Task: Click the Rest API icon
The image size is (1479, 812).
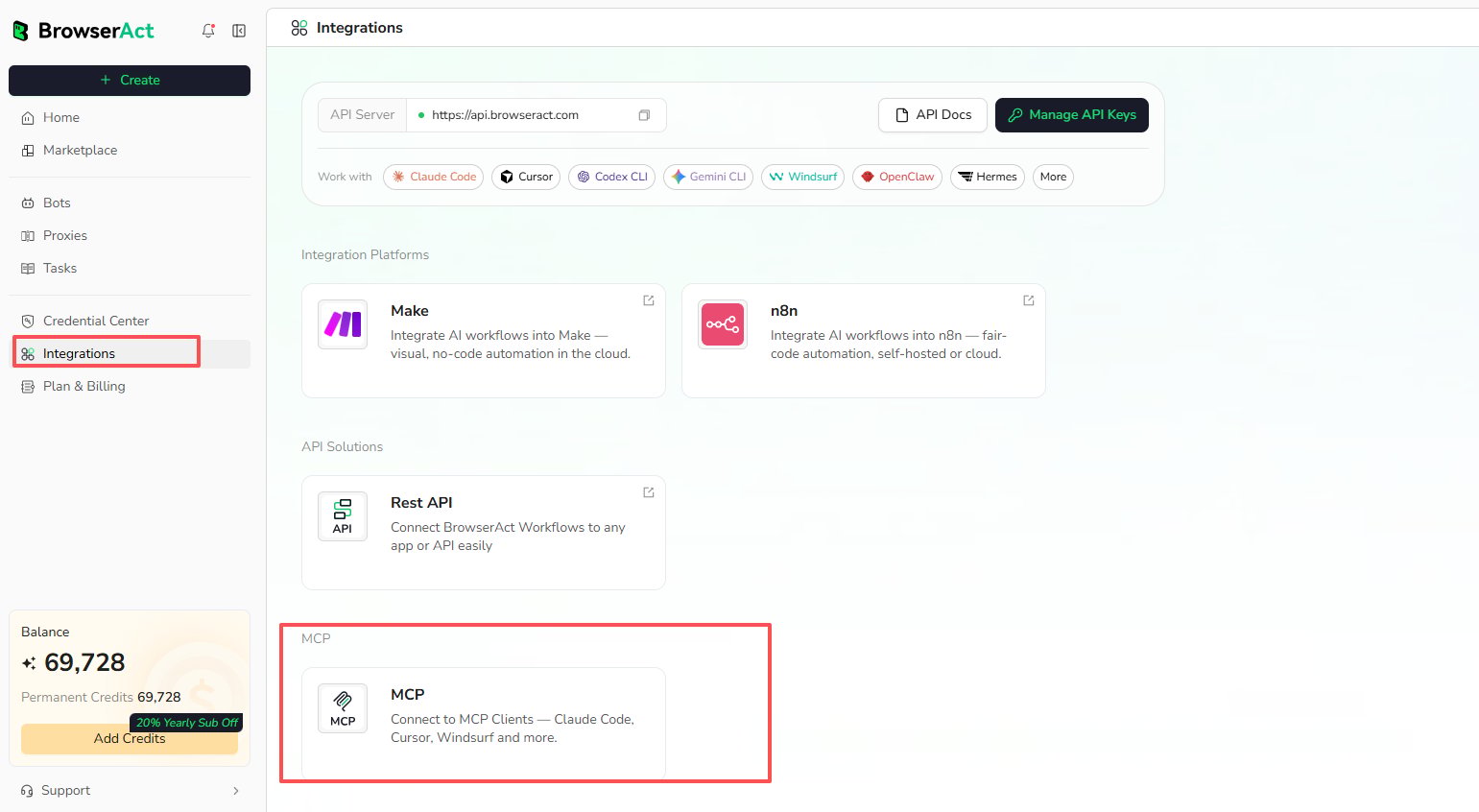Action: 343,516
